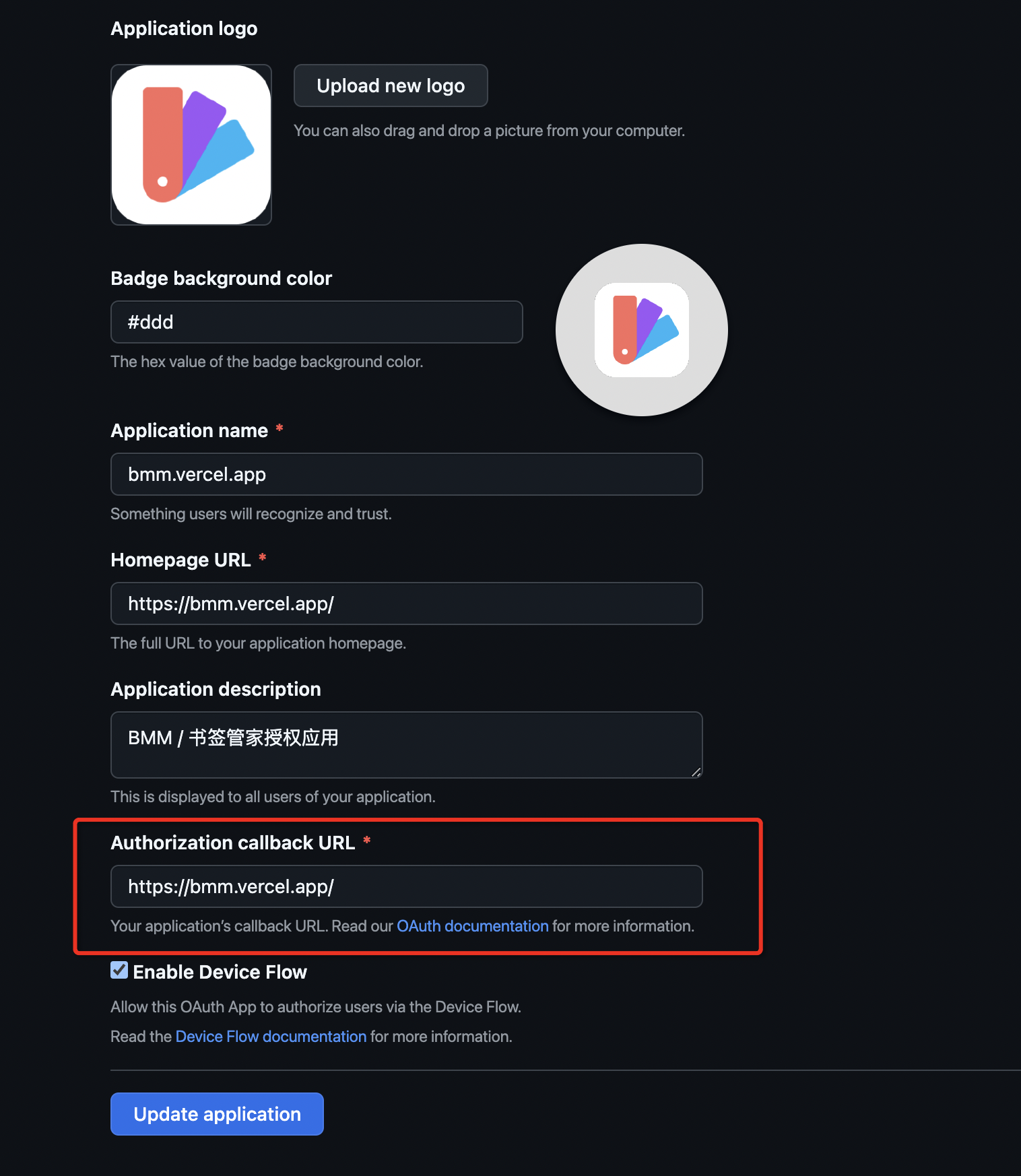Click the Update application button
The height and width of the screenshot is (1176, 1021).
click(217, 1114)
